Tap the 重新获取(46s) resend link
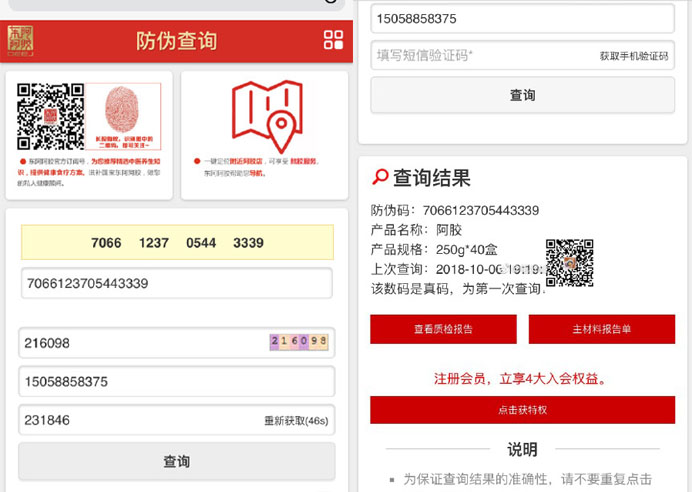Screen dimensions: 692x492 [x=296, y=421]
